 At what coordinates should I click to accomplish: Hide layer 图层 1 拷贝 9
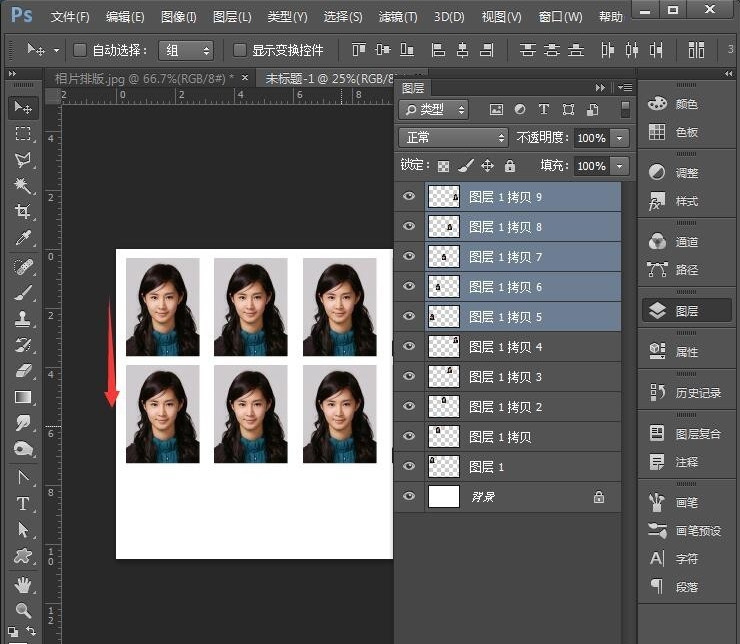[x=408, y=197]
